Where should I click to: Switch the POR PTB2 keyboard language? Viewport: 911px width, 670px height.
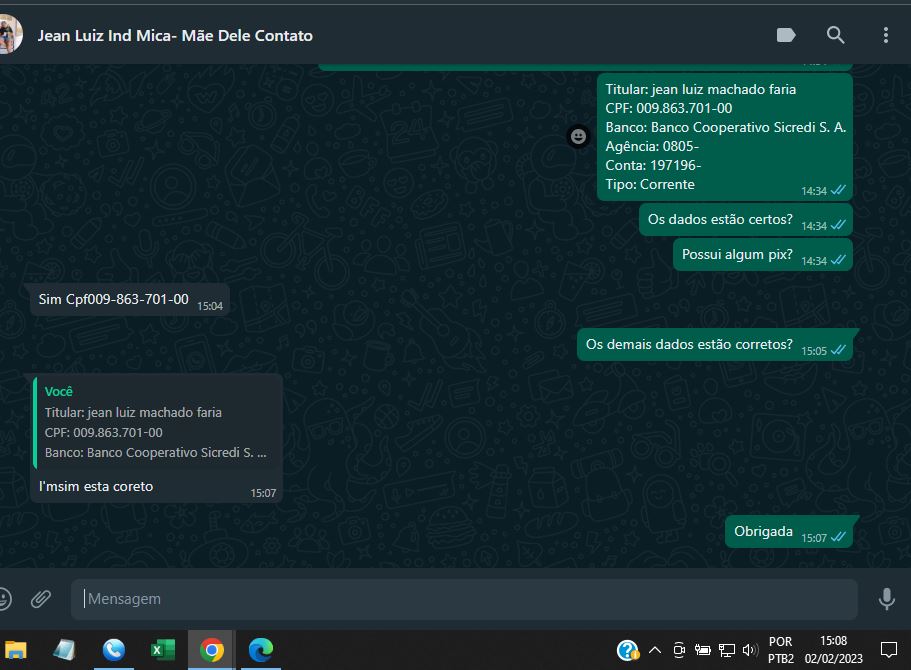coord(781,650)
